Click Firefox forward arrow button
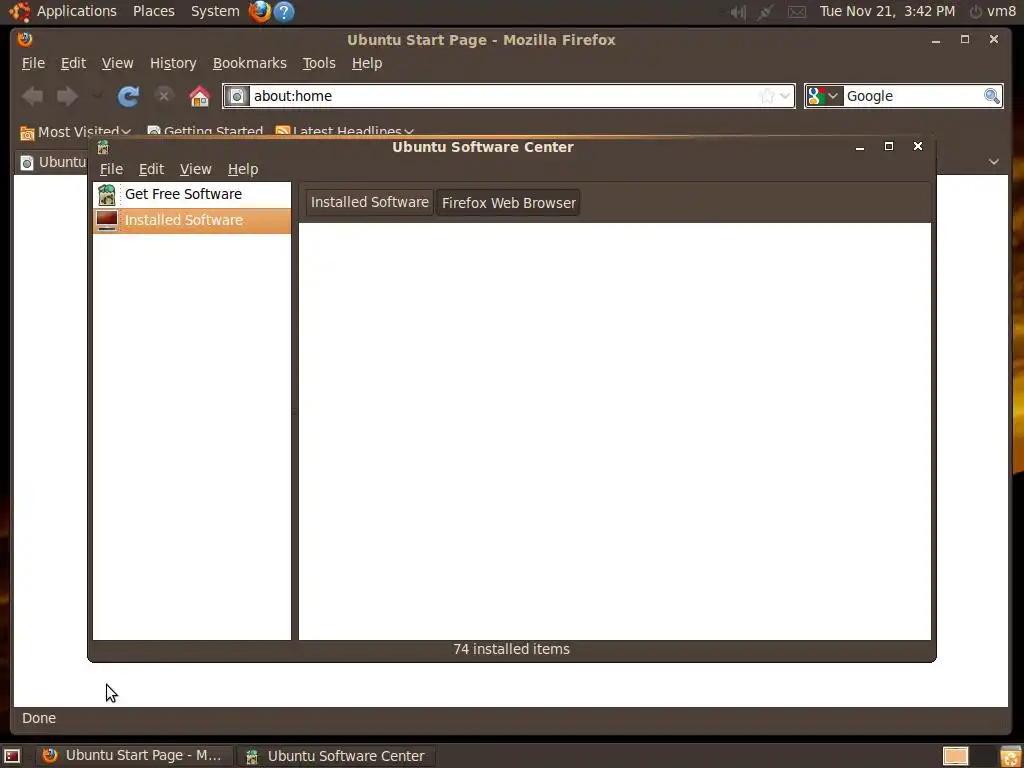Screen dimensions: 1024x768 [68, 97]
